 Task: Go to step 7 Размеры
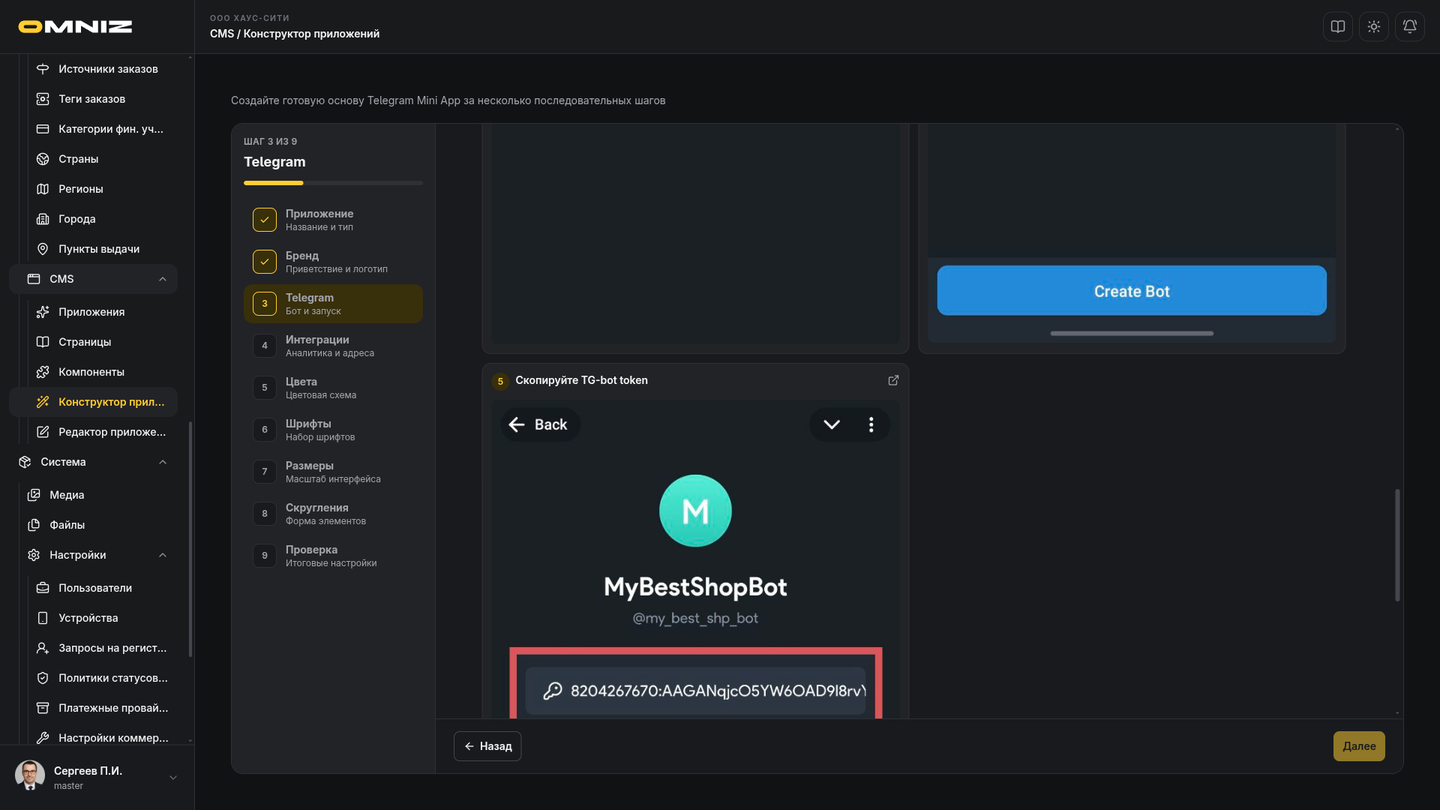coord(333,472)
